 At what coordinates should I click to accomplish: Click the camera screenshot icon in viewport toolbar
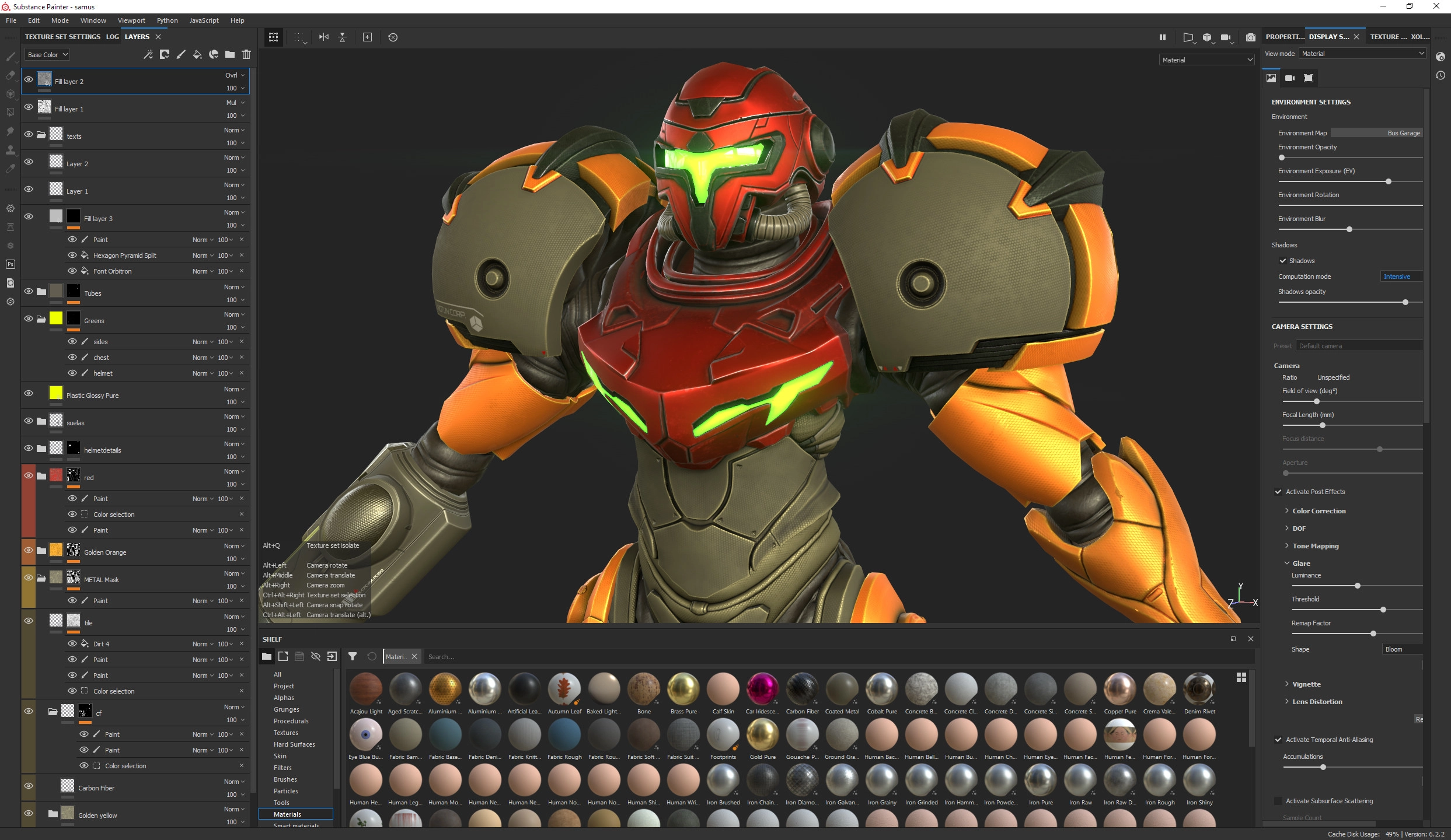click(x=1250, y=37)
